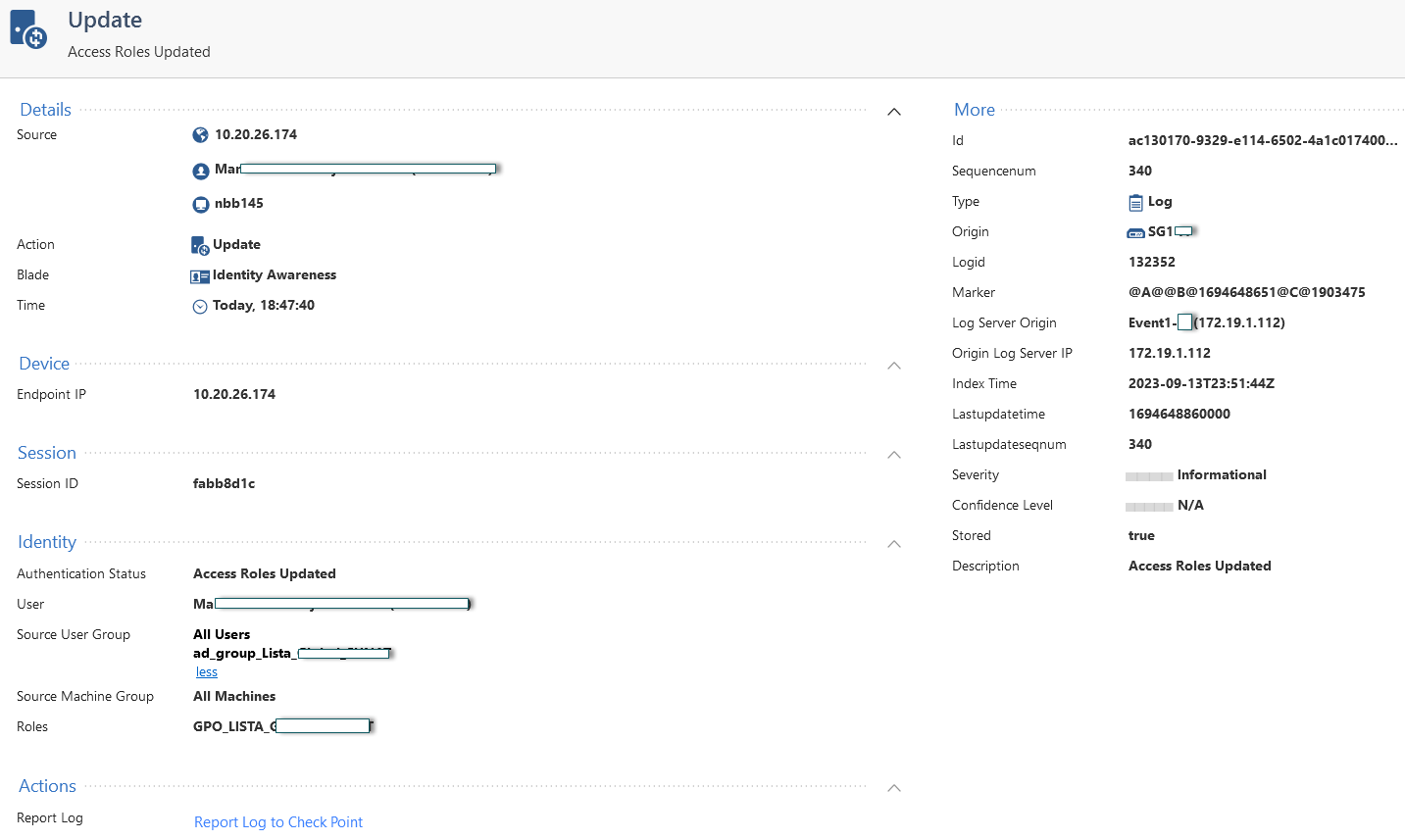This screenshot has height=840, width=1405.
Task: Collapse the Details section
Action: click(893, 111)
